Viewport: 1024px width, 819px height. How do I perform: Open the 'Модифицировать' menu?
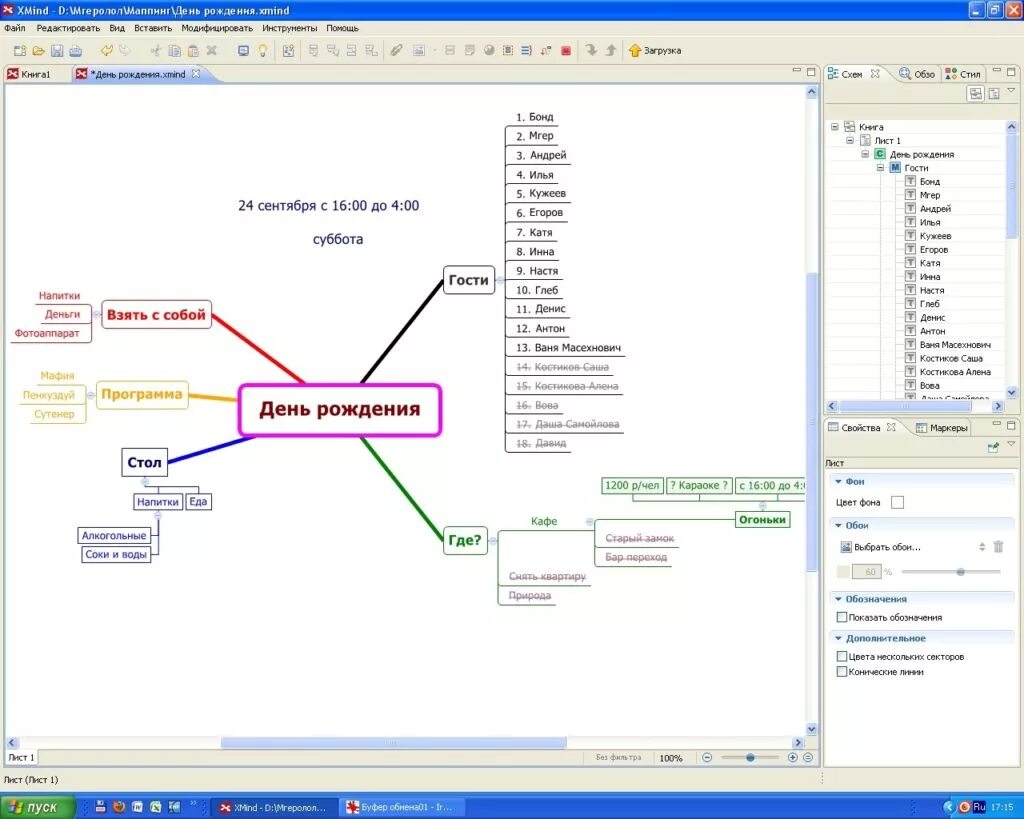pos(217,28)
